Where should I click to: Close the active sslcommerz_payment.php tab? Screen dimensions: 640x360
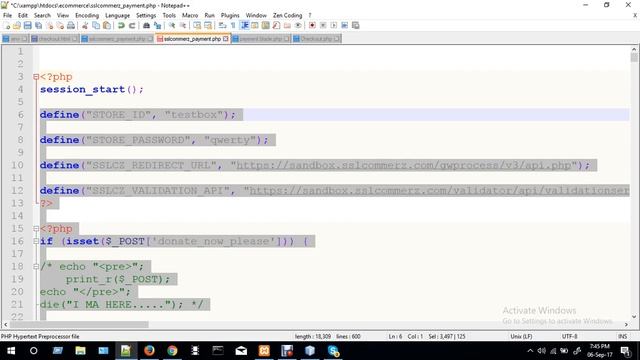(x=226, y=39)
